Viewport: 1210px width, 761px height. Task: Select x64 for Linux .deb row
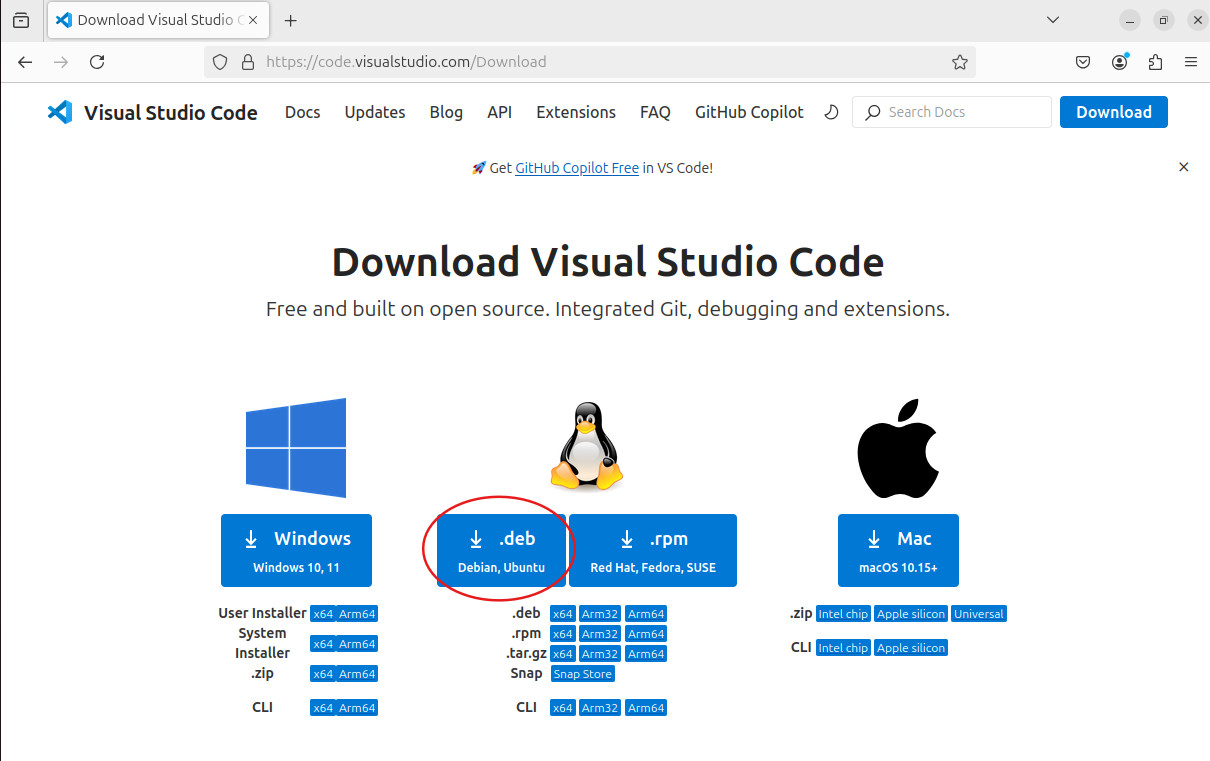click(x=563, y=614)
